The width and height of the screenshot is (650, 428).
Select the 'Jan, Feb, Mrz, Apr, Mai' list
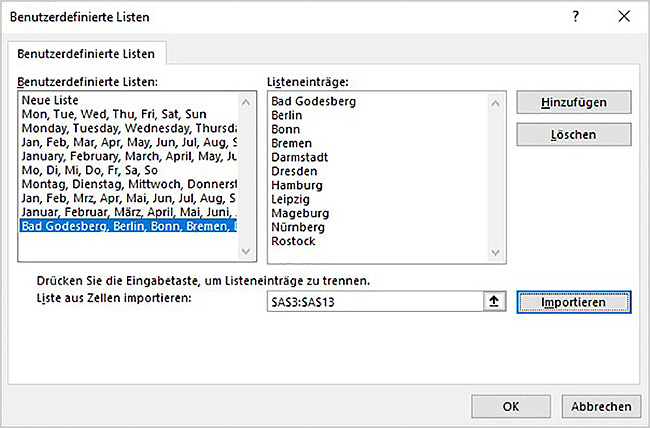129,198
